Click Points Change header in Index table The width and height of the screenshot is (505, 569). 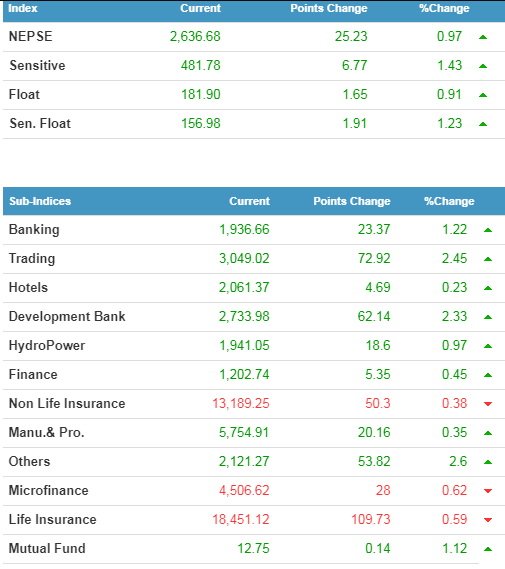(329, 8)
